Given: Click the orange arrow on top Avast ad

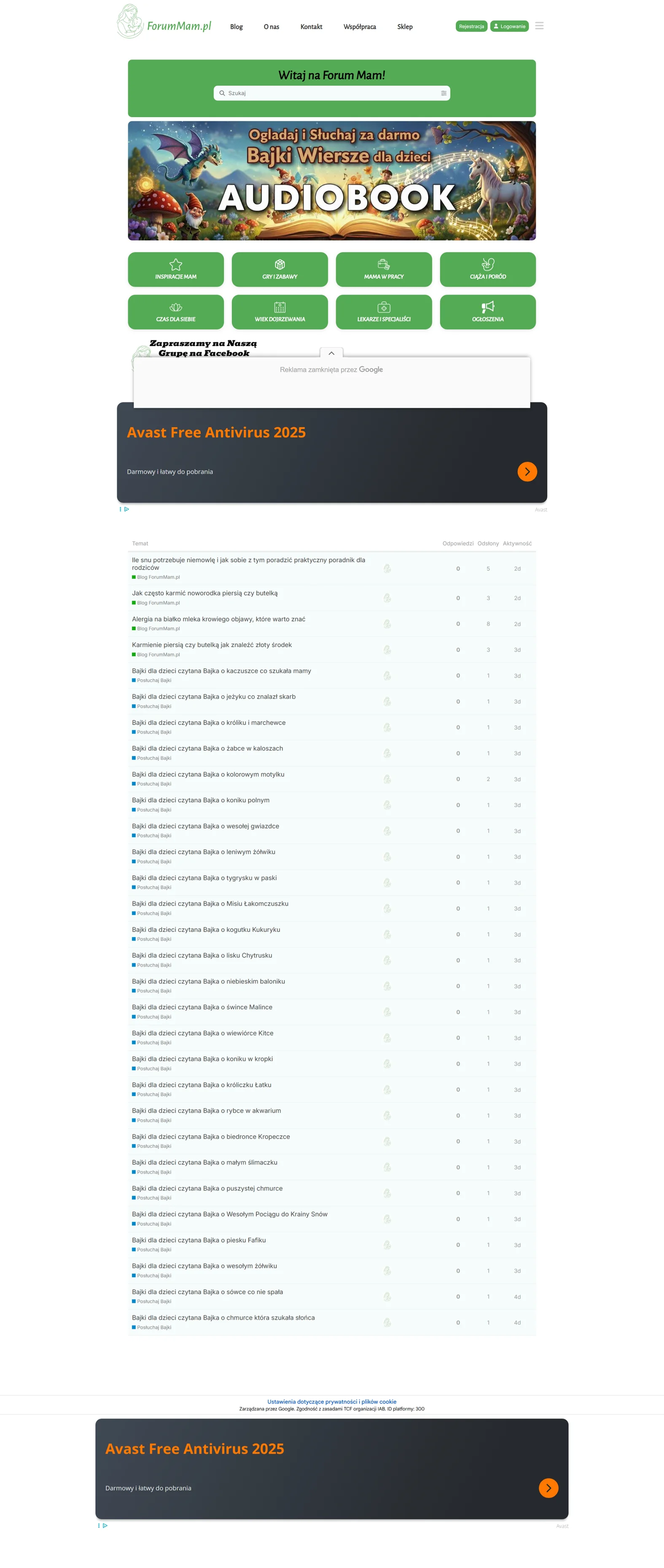Looking at the screenshot, I should coord(527,471).
